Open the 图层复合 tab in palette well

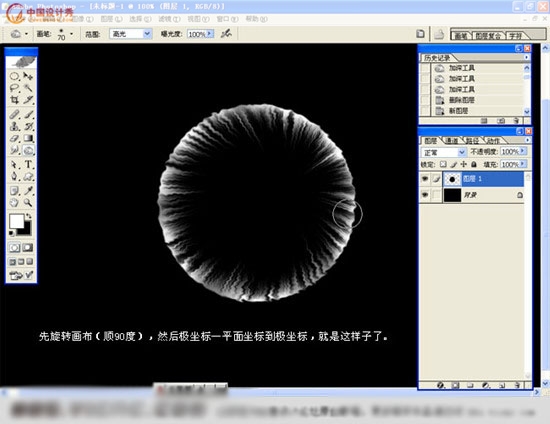[488, 36]
